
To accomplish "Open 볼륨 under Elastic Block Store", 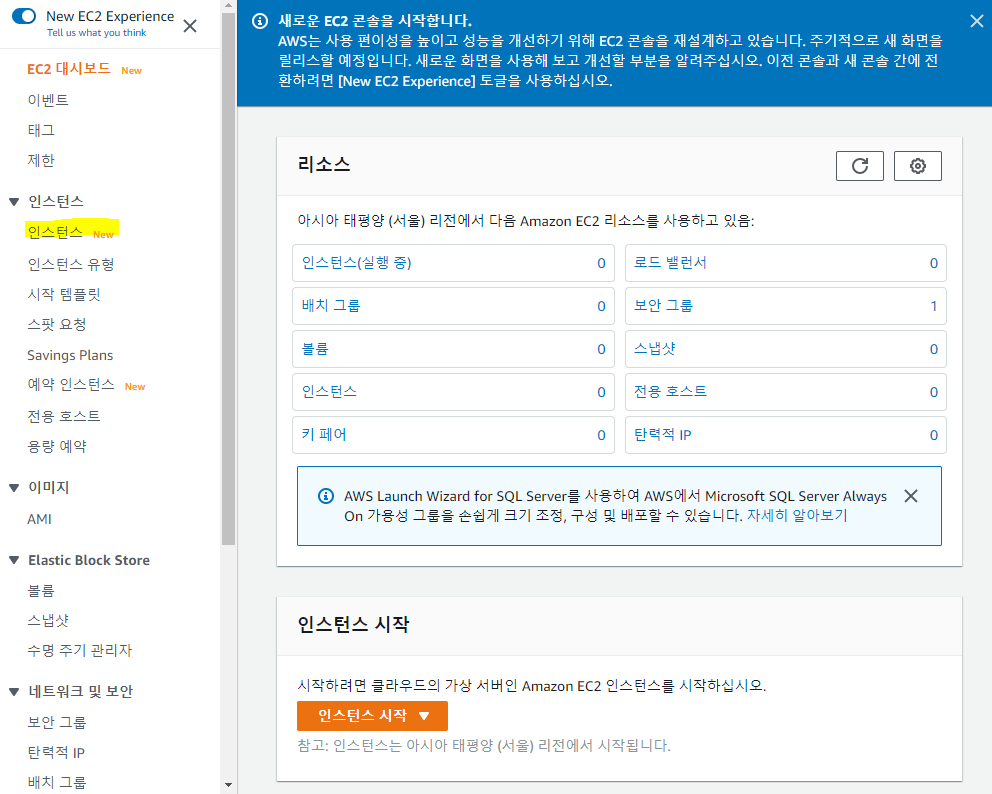I will pos(41,591).
